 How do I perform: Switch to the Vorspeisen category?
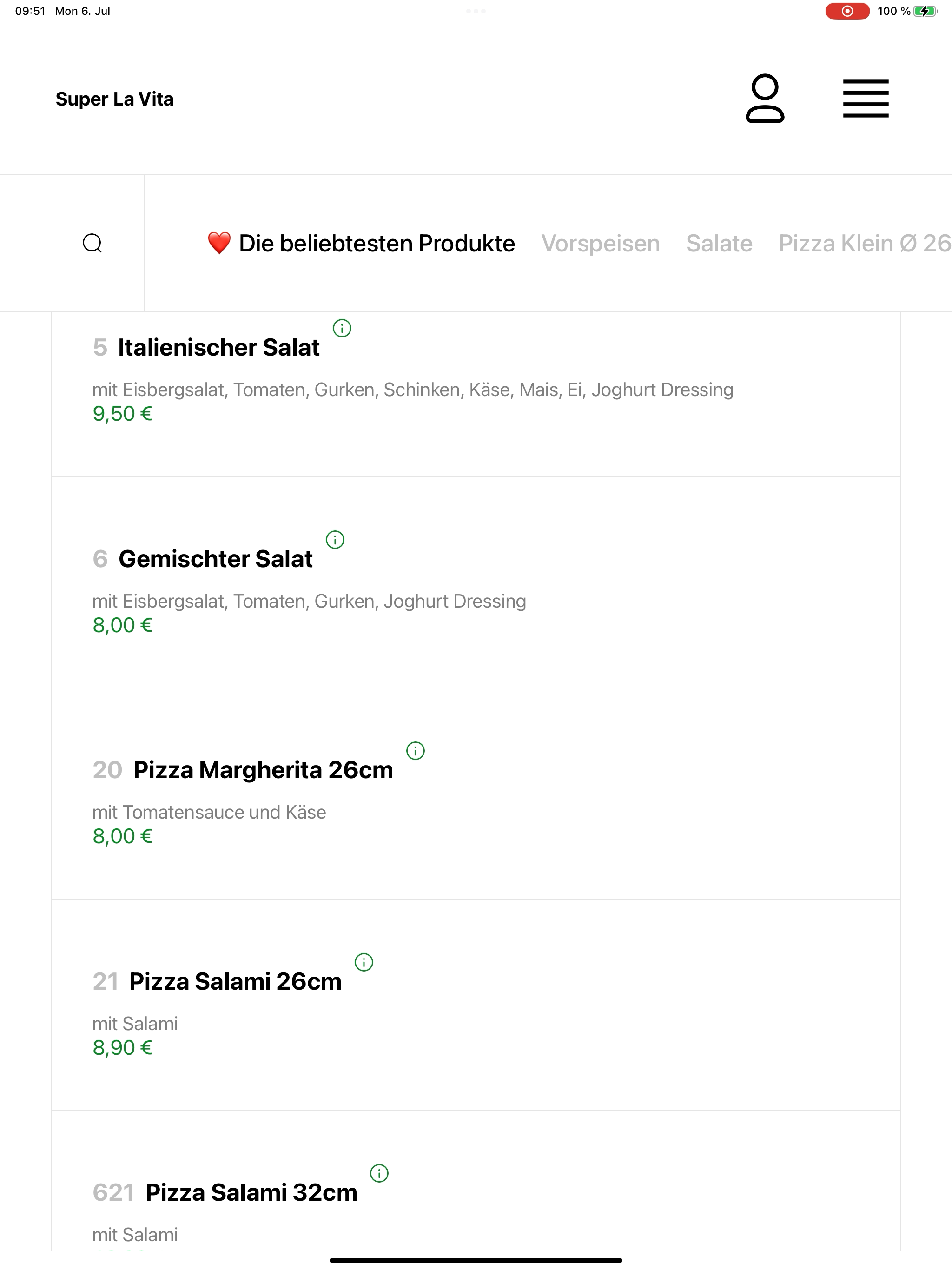601,244
